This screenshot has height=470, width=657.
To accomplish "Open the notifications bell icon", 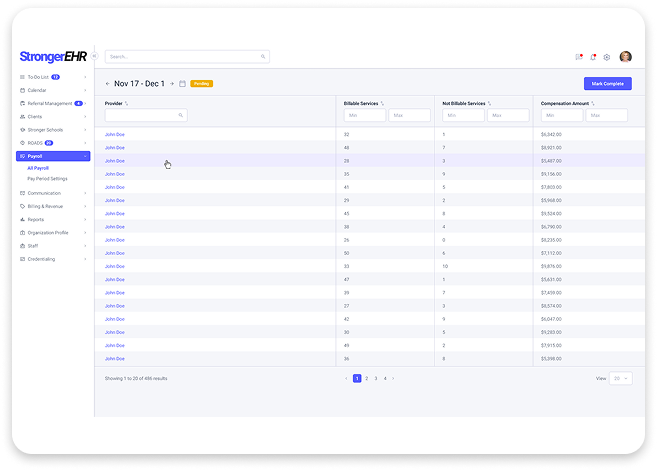I will (x=593, y=57).
